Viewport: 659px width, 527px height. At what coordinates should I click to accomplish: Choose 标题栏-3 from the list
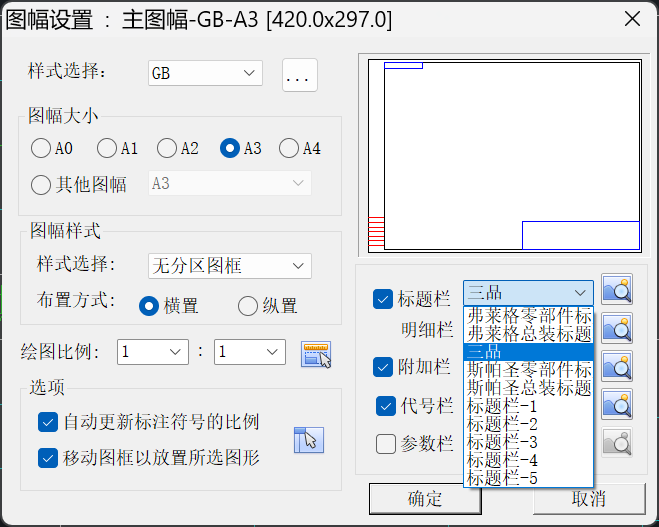(x=529, y=442)
